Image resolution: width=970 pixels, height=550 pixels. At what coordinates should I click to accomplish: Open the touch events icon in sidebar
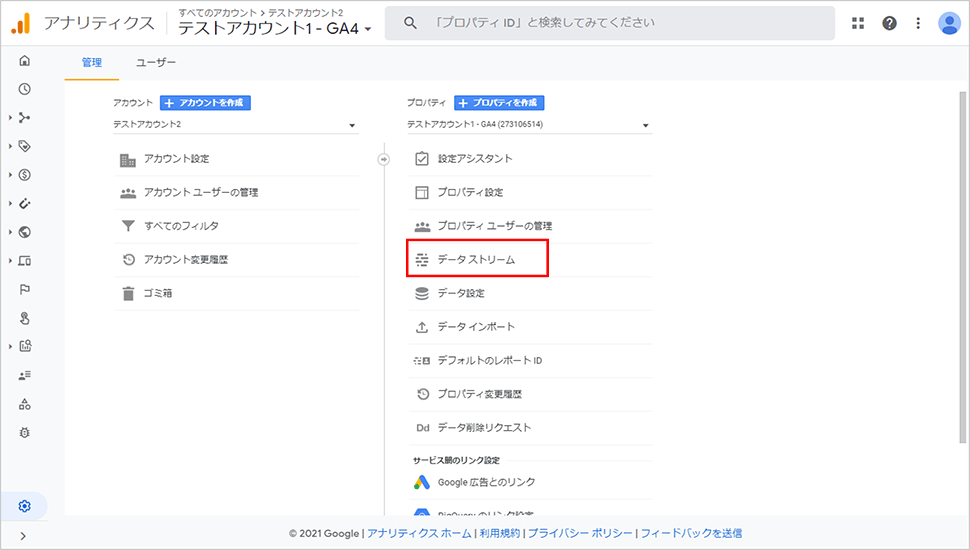25,318
